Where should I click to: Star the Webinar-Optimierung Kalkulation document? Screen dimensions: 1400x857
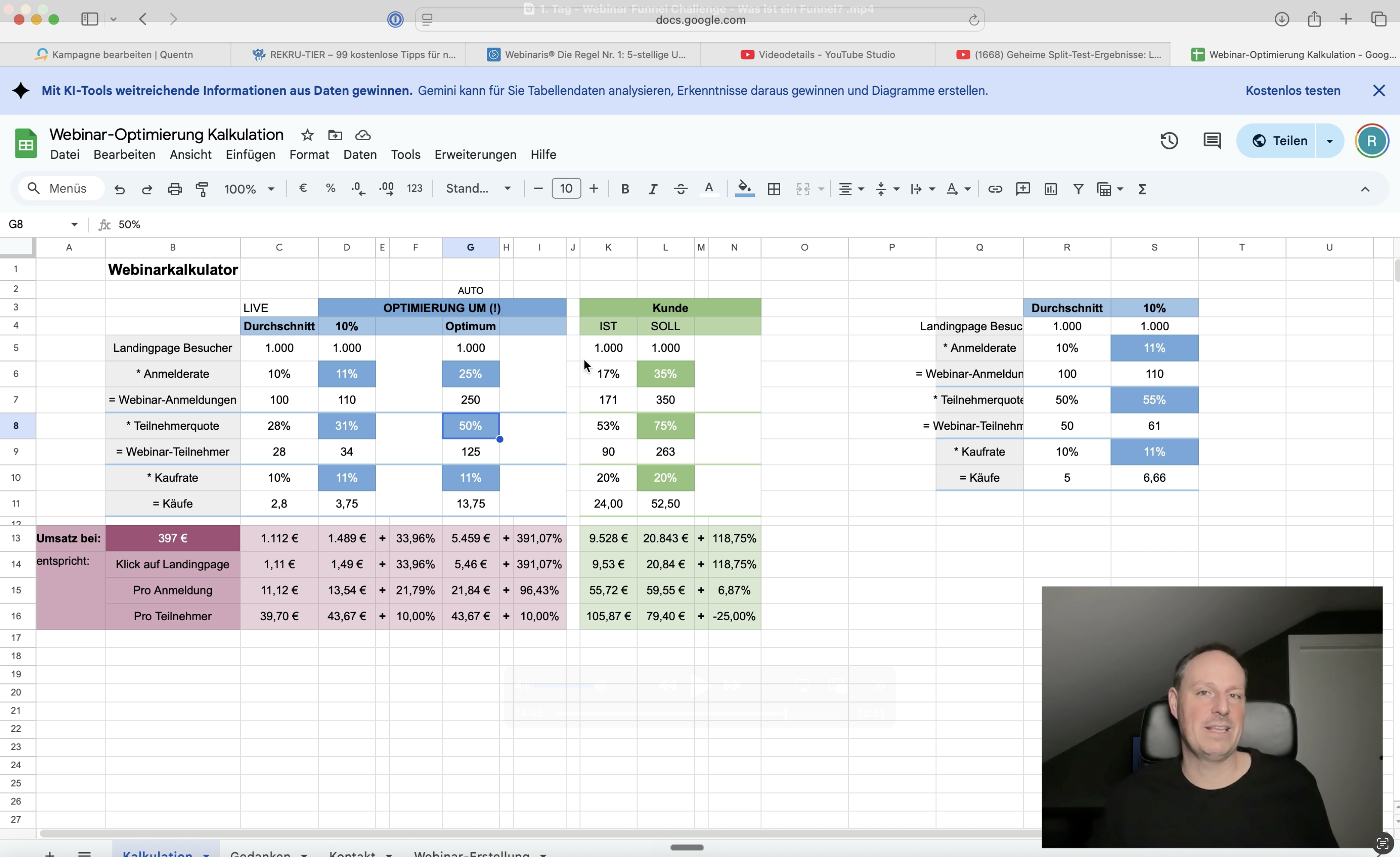(308, 135)
